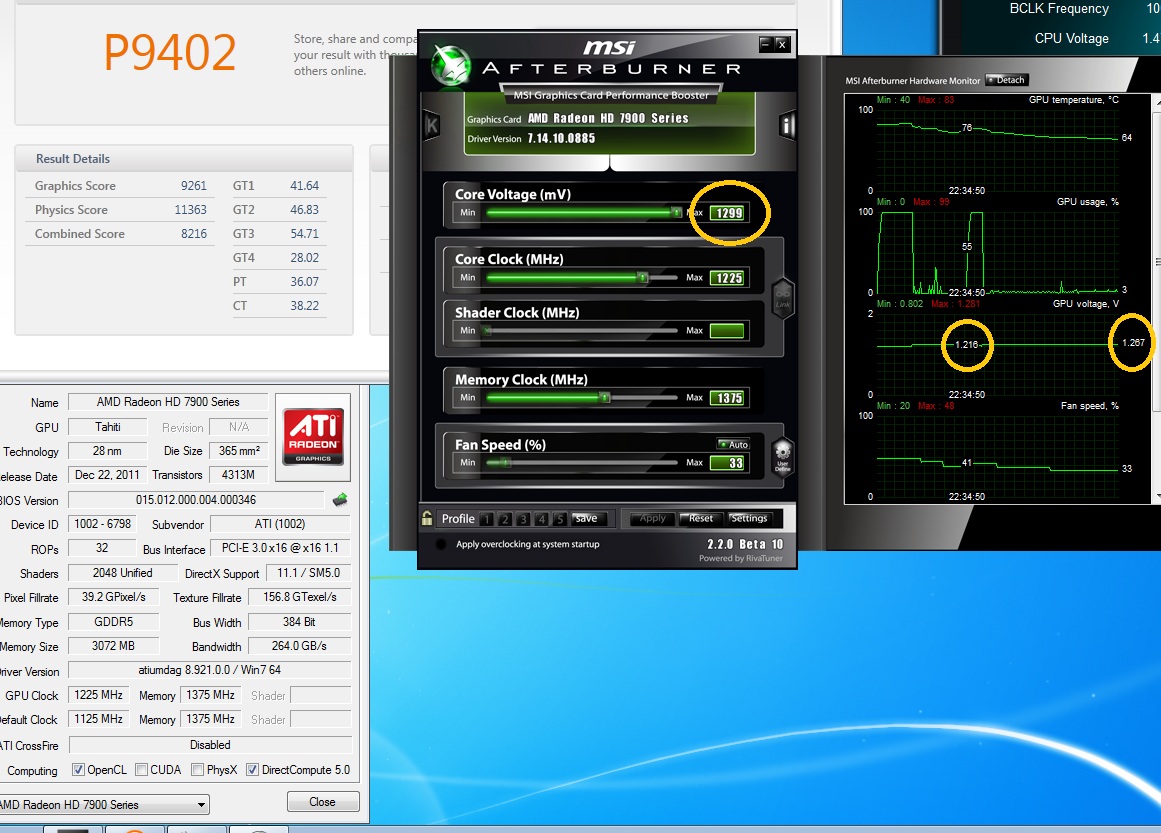Click the GPU-Z Name field AMD Radeon HD 7900 Series
This screenshot has width=1161, height=833.
point(168,402)
